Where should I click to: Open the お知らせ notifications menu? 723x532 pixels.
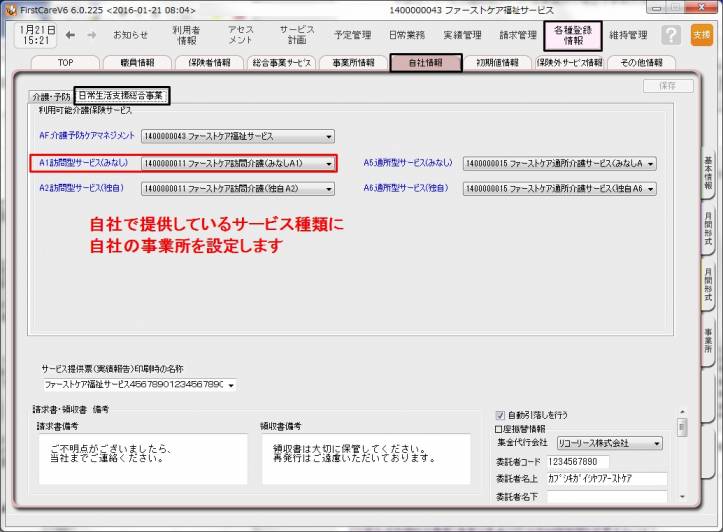(130, 35)
